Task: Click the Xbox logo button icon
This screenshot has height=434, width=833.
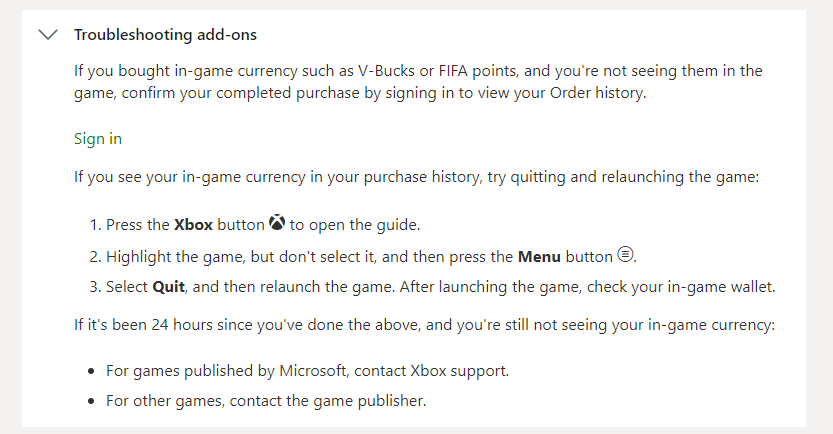Action: (x=277, y=222)
